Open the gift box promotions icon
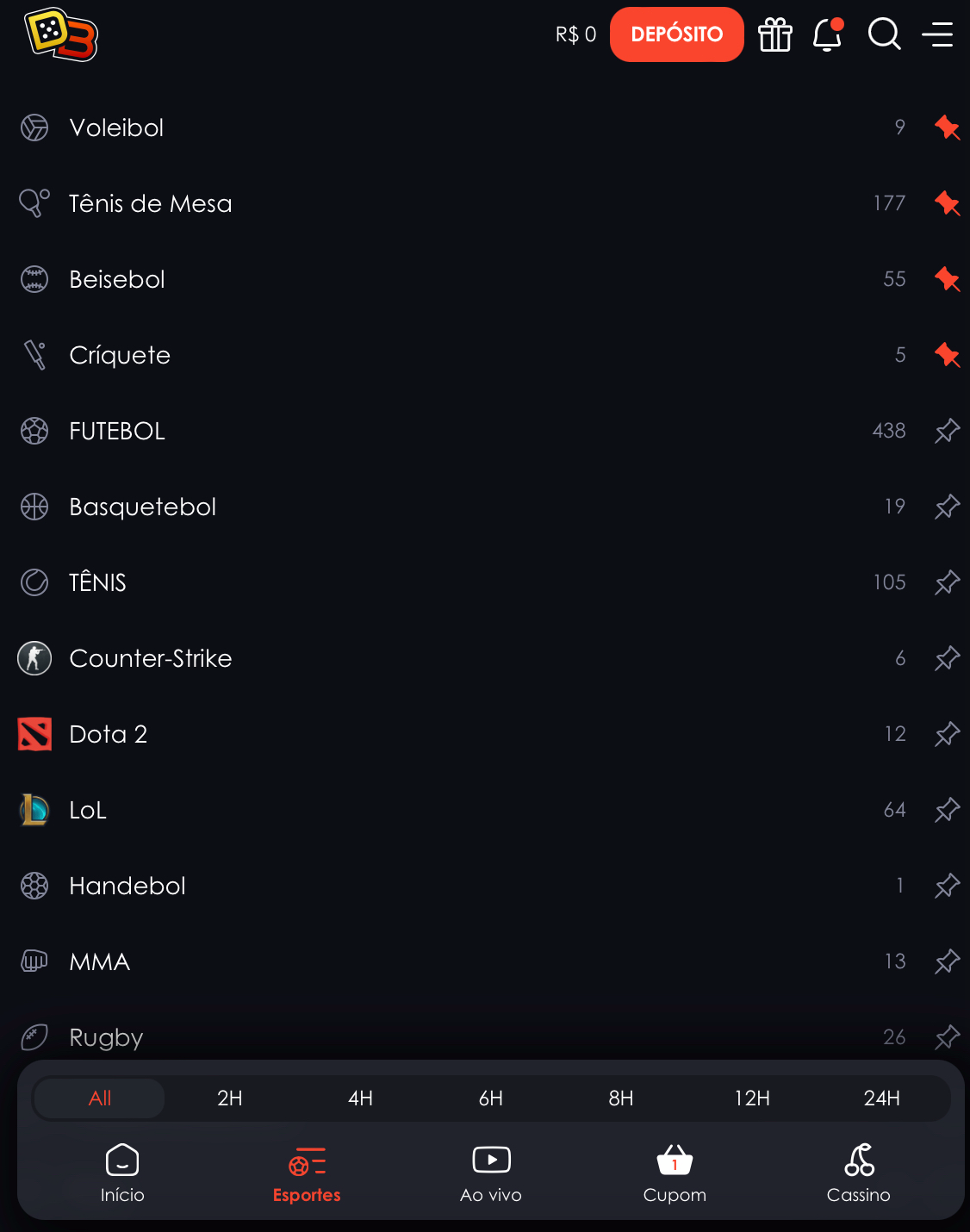 (x=774, y=34)
